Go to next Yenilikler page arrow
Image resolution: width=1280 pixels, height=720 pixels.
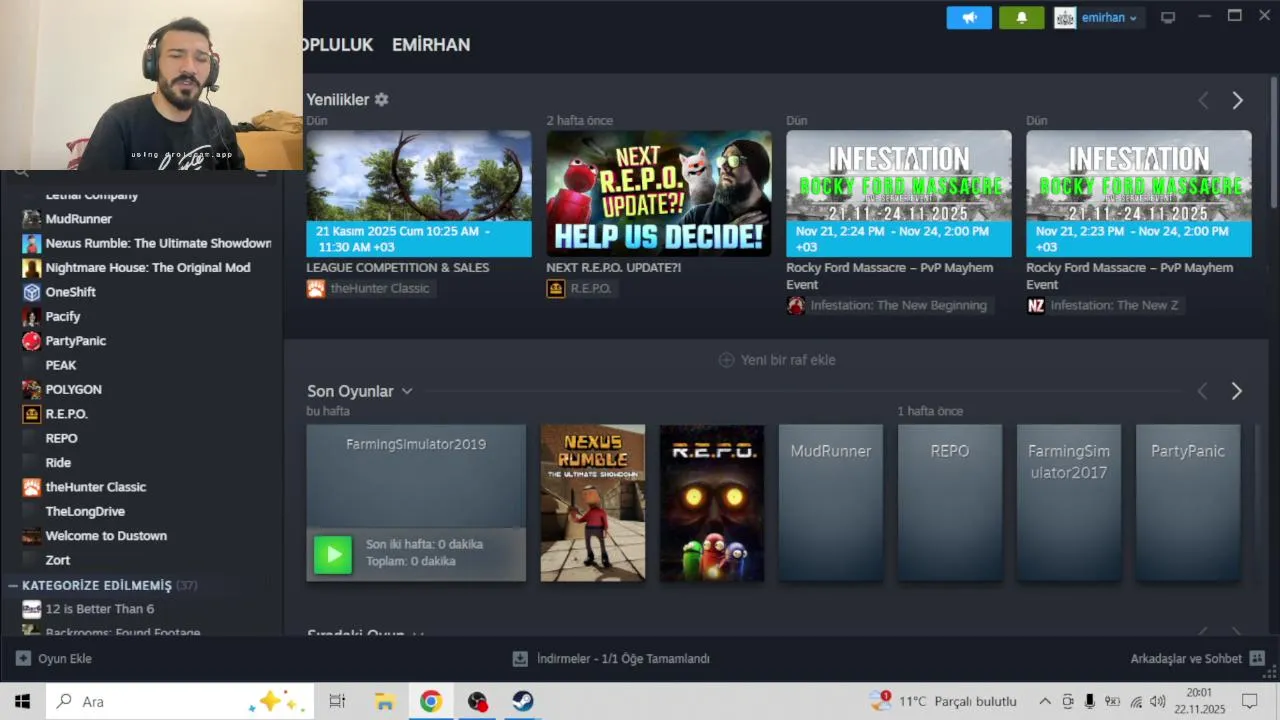[x=1237, y=100]
